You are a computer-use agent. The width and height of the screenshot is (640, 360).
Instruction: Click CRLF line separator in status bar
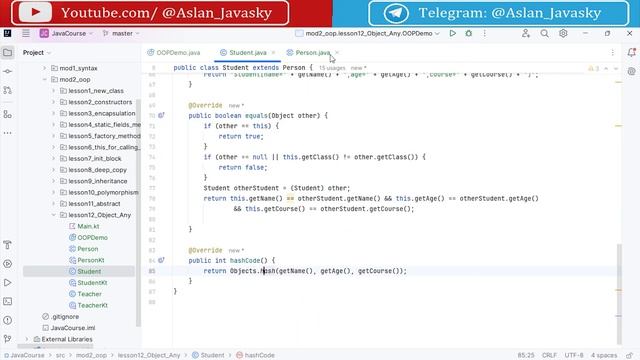coord(549,355)
